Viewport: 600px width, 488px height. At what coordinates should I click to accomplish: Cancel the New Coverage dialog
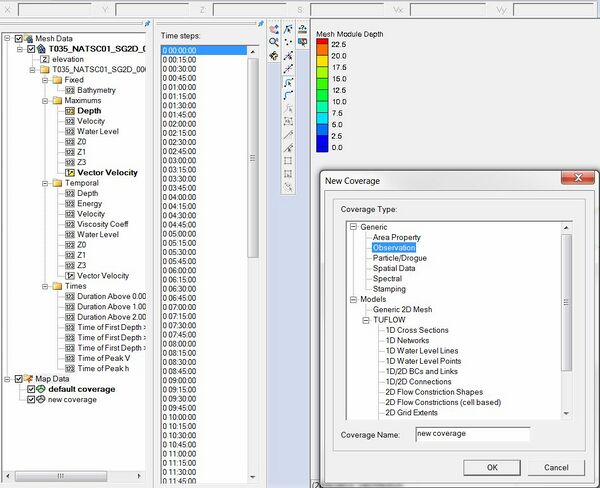click(x=556, y=467)
